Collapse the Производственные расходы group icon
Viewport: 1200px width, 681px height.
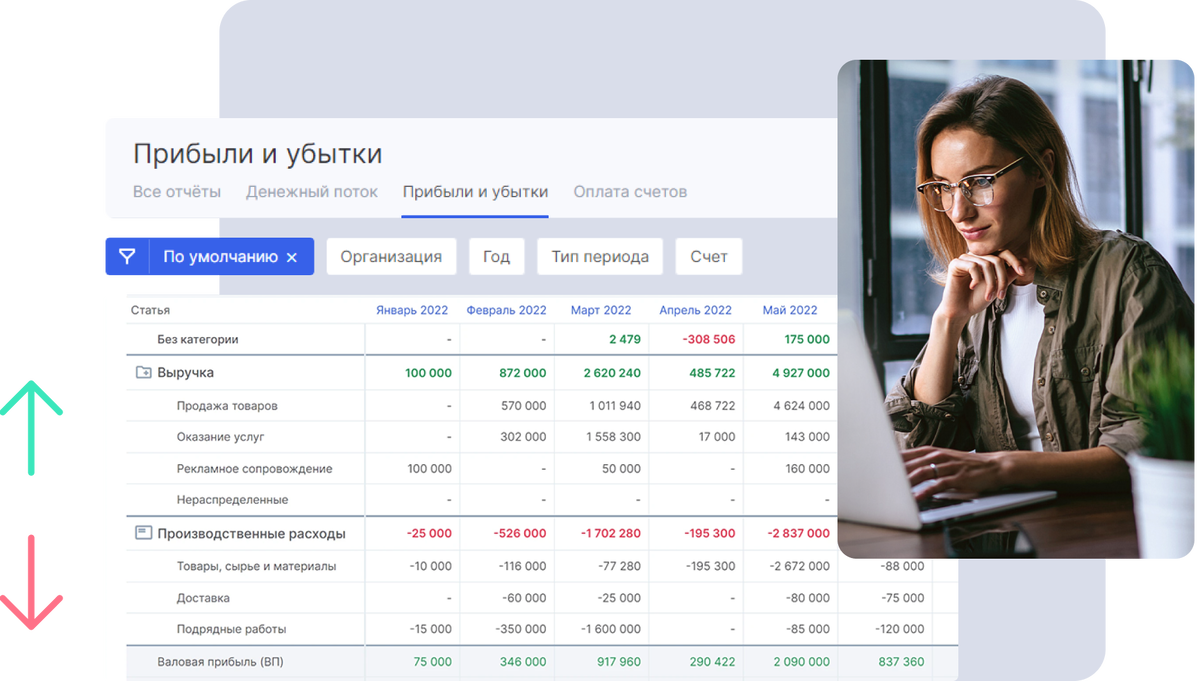tap(143, 533)
